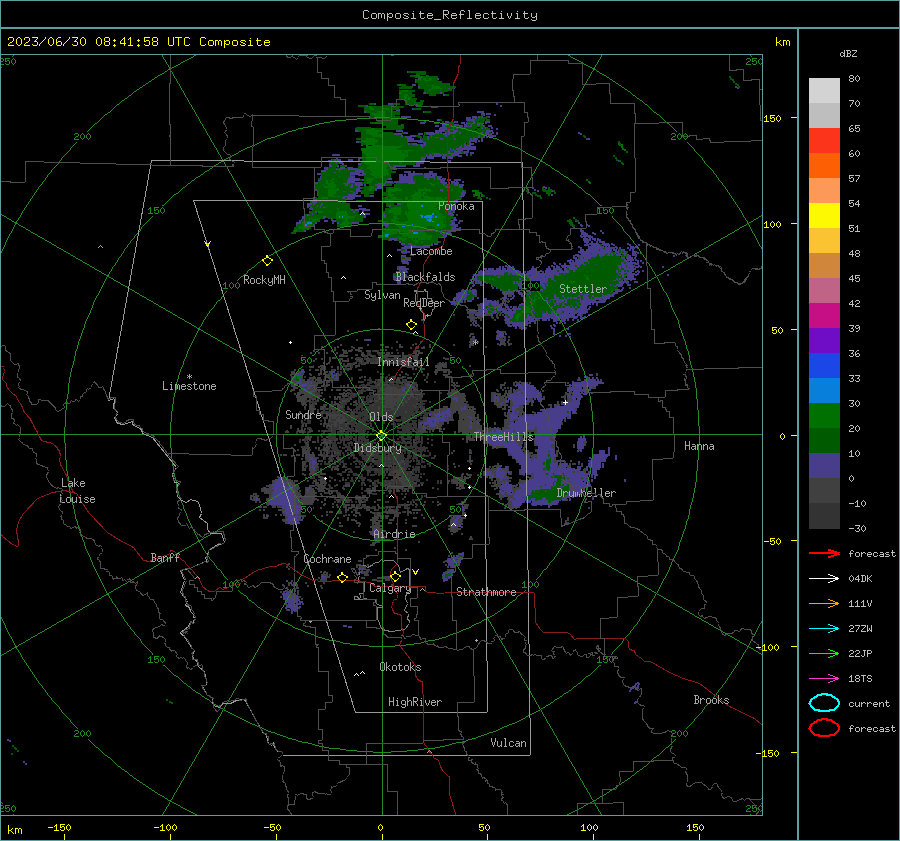Select the 39 dBZ magenta color swatch

coord(824,315)
